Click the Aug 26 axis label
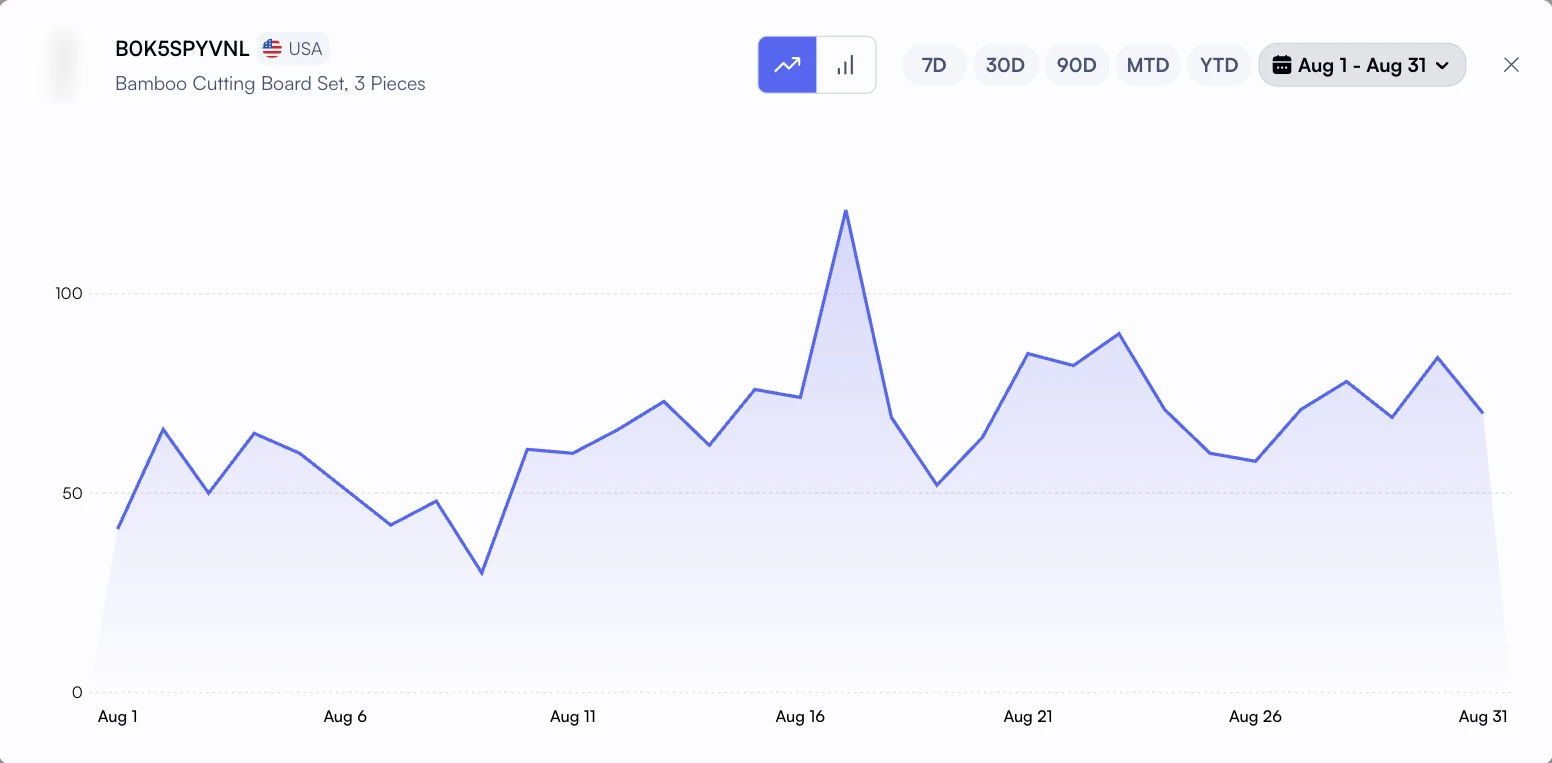The height and width of the screenshot is (763, 1552). (x=1255, y=716)
